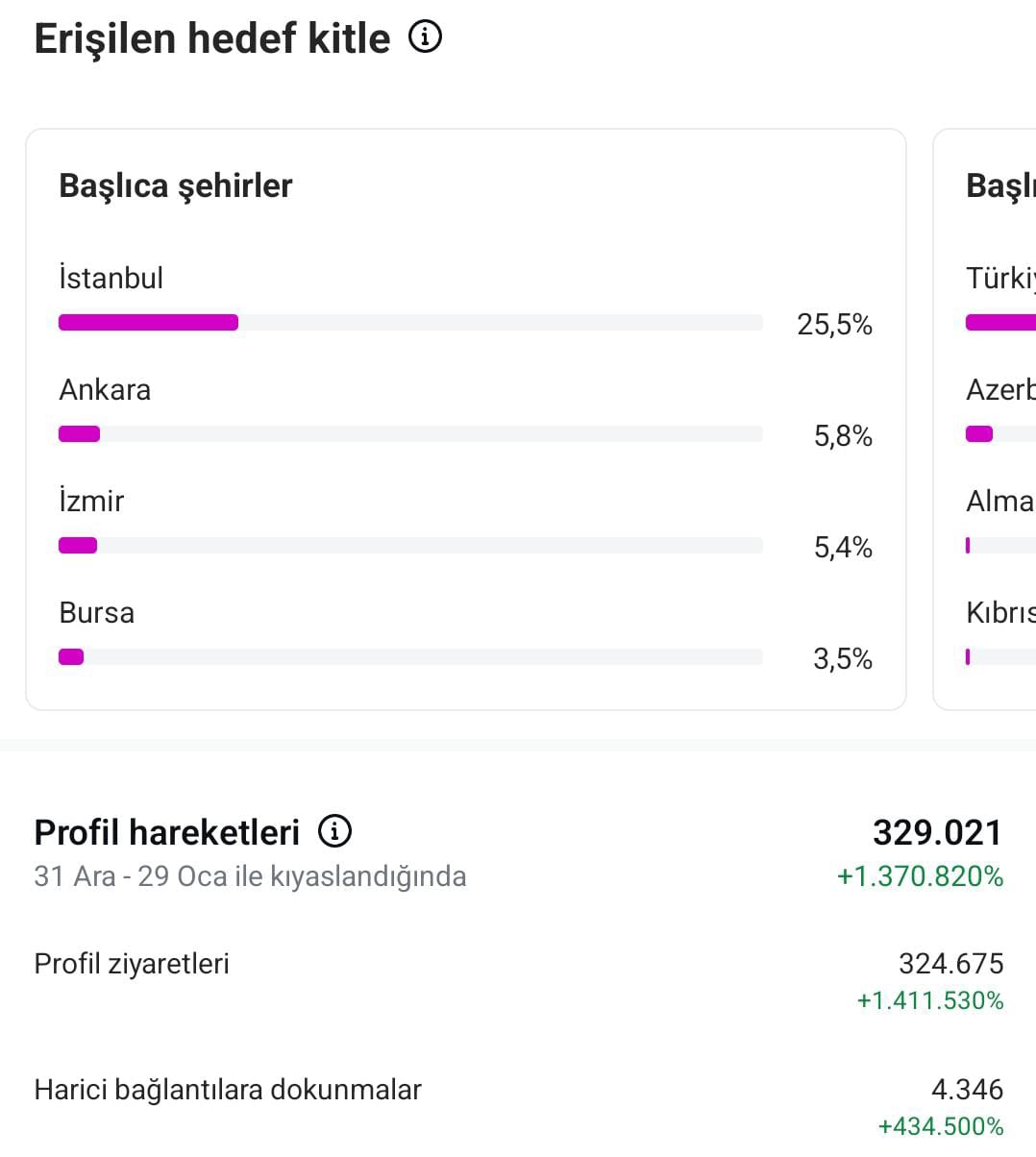1036x1157 pixels.
Task: Tap info icon next to Profil hareketleri
Action: (x=334, y=831)
